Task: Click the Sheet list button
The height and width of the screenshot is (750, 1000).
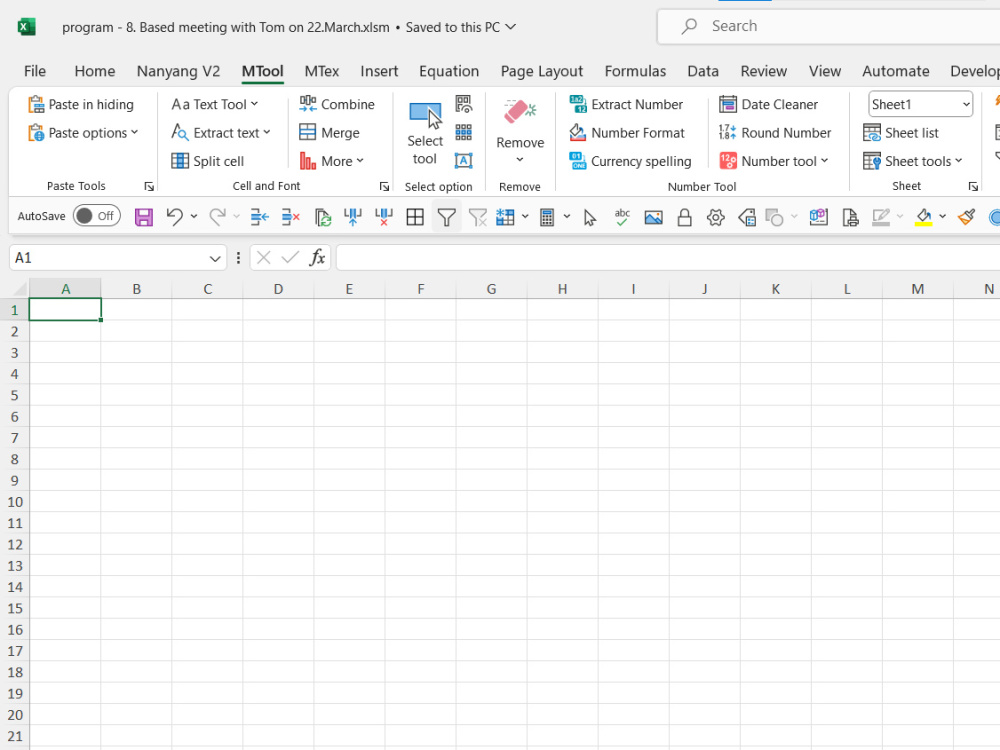Action: coord(901,133)
